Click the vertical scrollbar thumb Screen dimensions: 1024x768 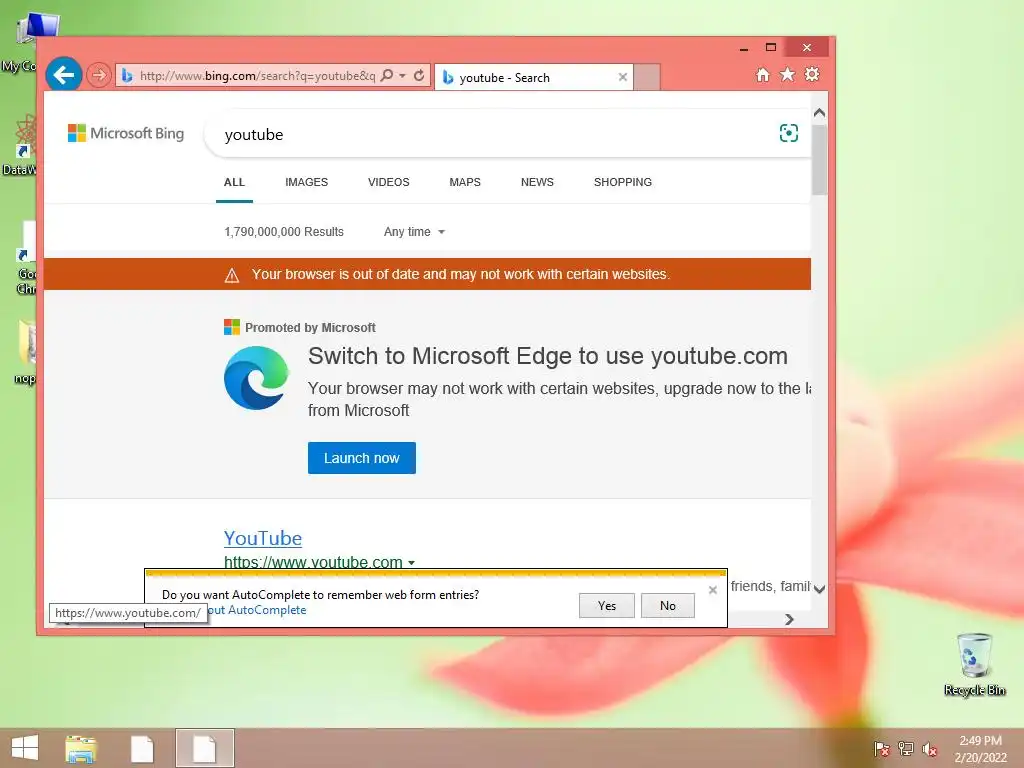[x=820, y=159]
